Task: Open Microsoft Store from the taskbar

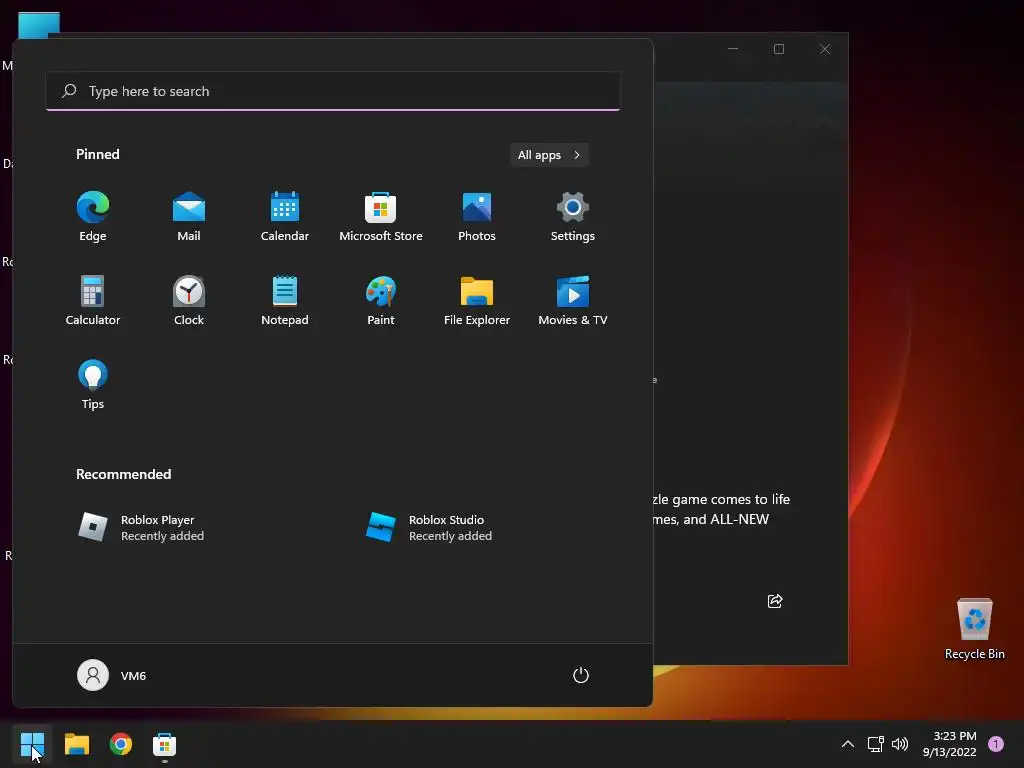Action: point(165,744)
